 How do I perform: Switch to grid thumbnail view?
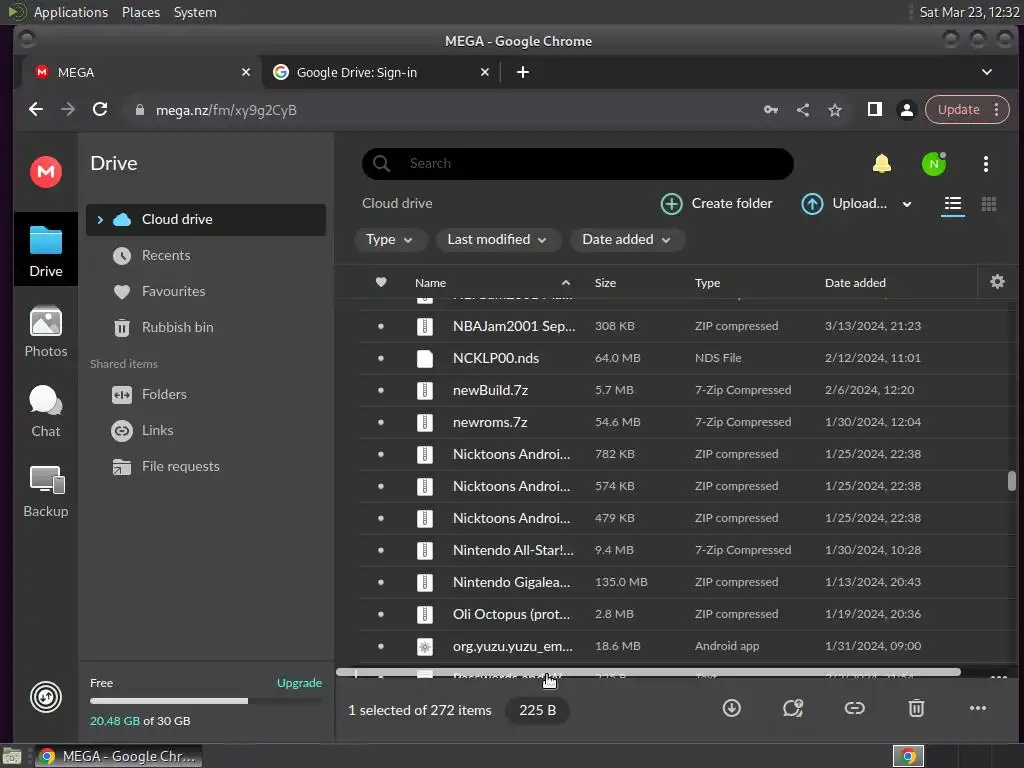[x=989, y=204]
